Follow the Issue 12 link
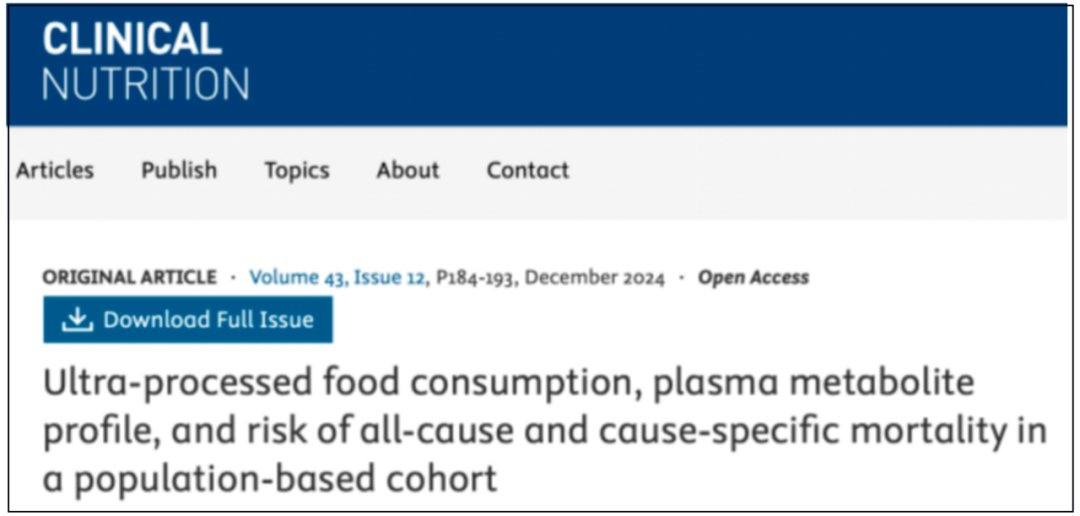 387,278
